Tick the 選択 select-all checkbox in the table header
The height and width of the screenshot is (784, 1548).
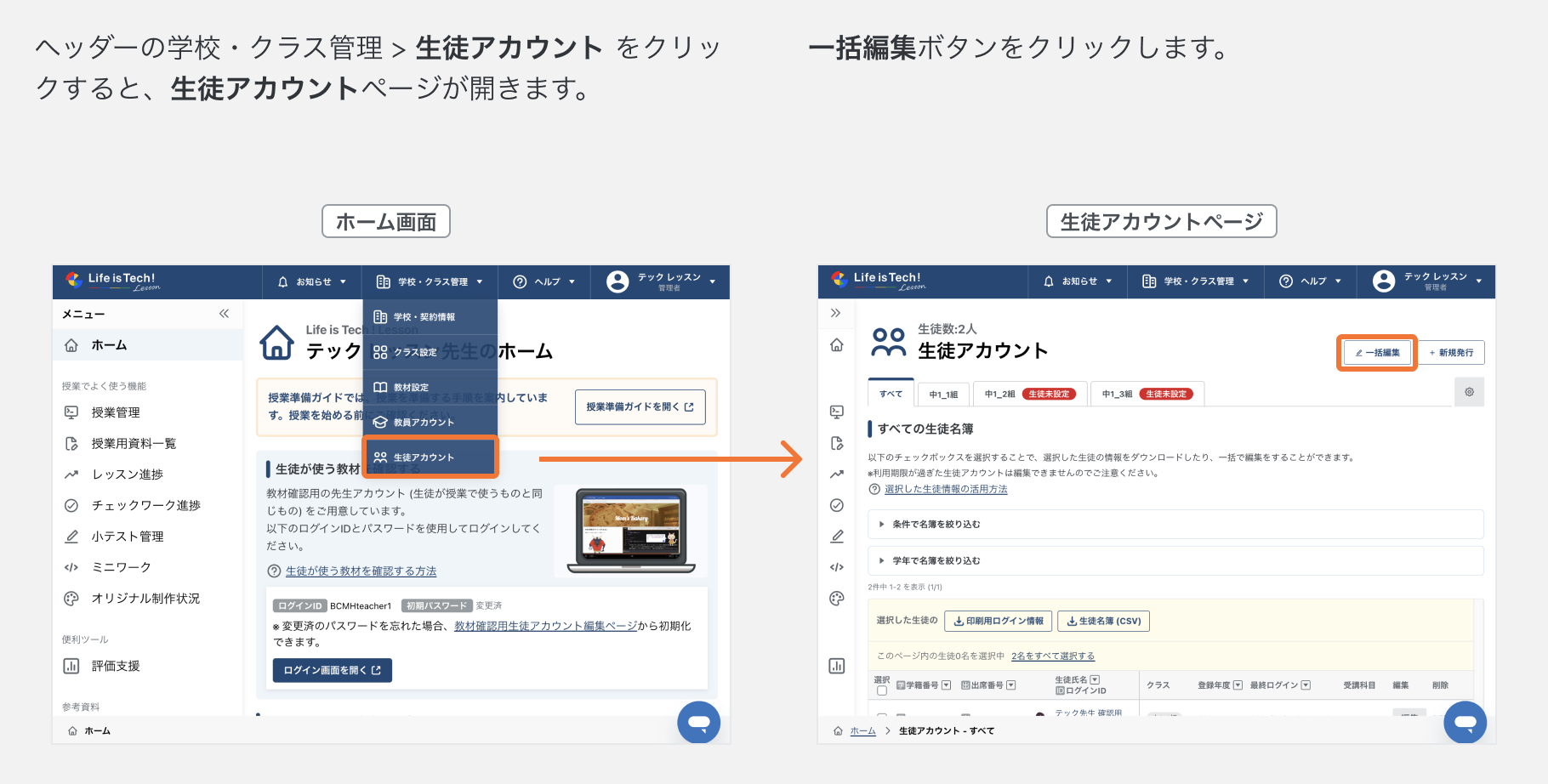click(x=882, y=691)
